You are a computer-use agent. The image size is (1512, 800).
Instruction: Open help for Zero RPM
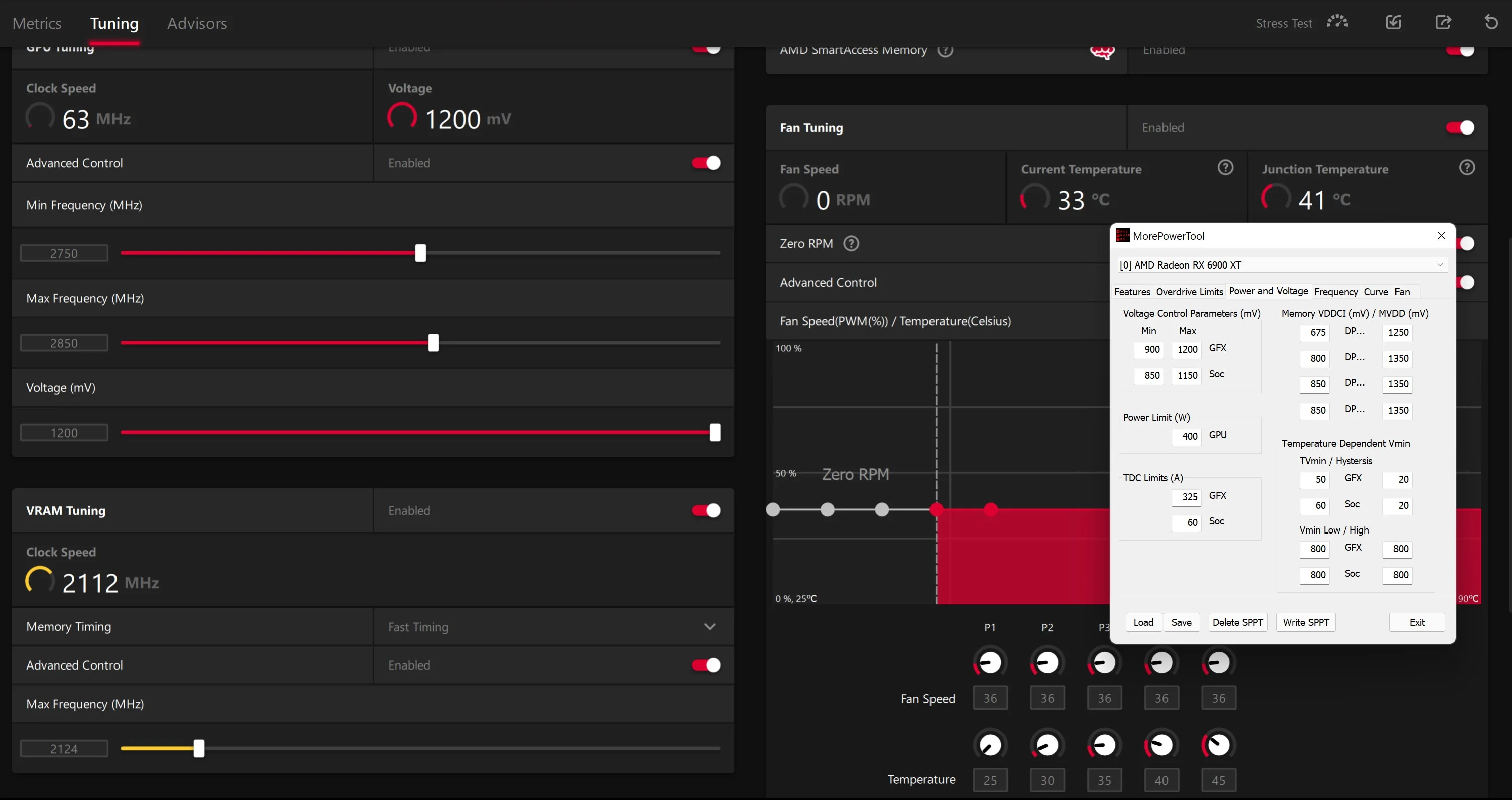tap(851, 243)
